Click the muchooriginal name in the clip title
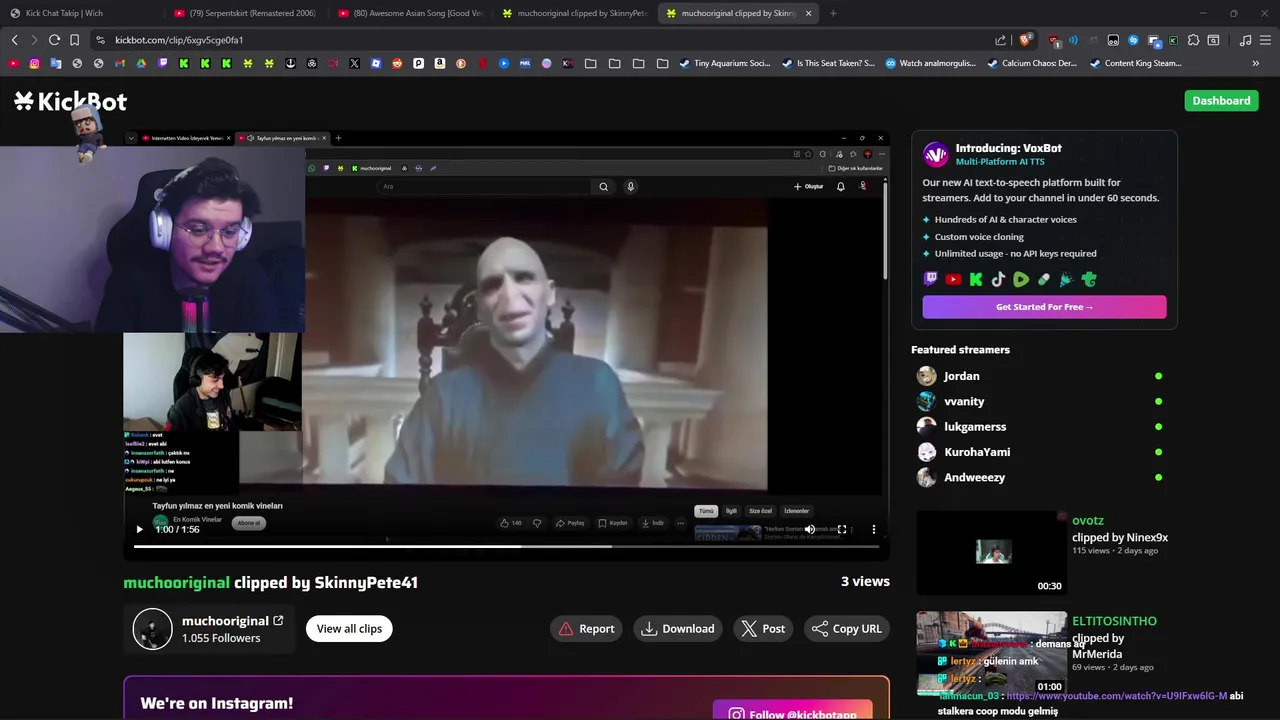The width and height of the screenshot is (1280, 720). (177, 582)
